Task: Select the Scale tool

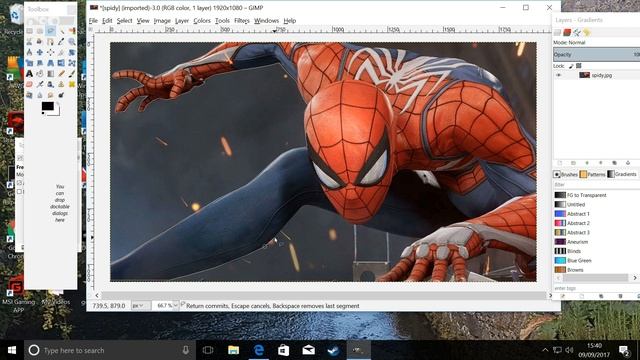Action: [29, 63]
